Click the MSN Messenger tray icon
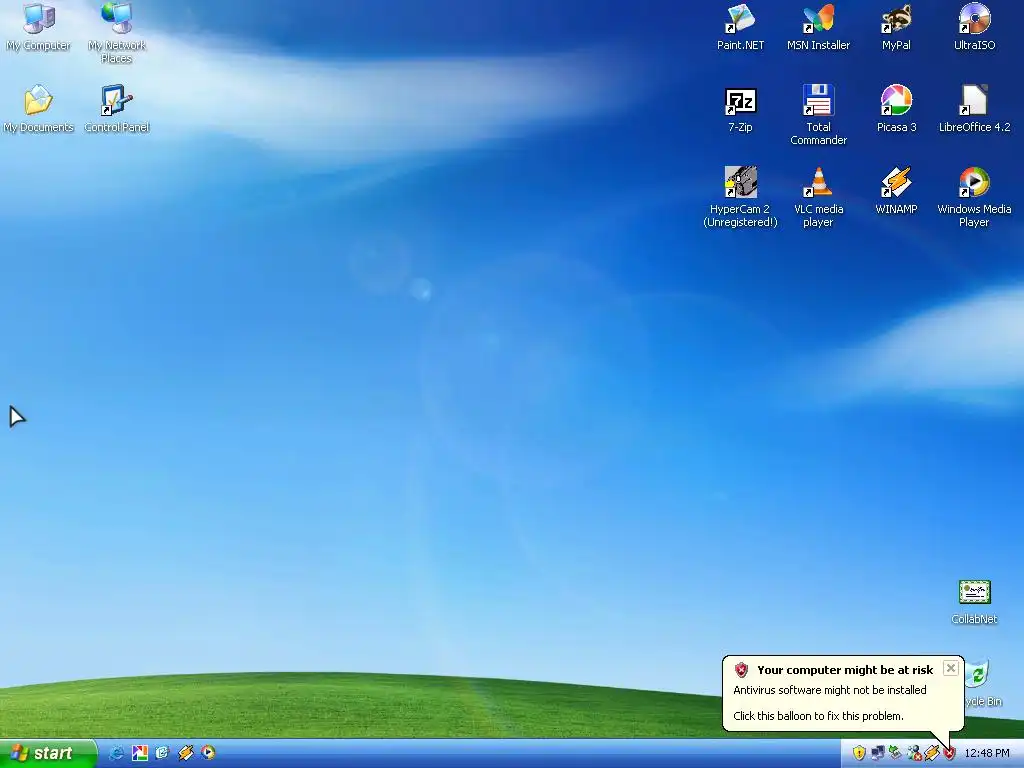The image size is (1024, 768). (914, 754)
